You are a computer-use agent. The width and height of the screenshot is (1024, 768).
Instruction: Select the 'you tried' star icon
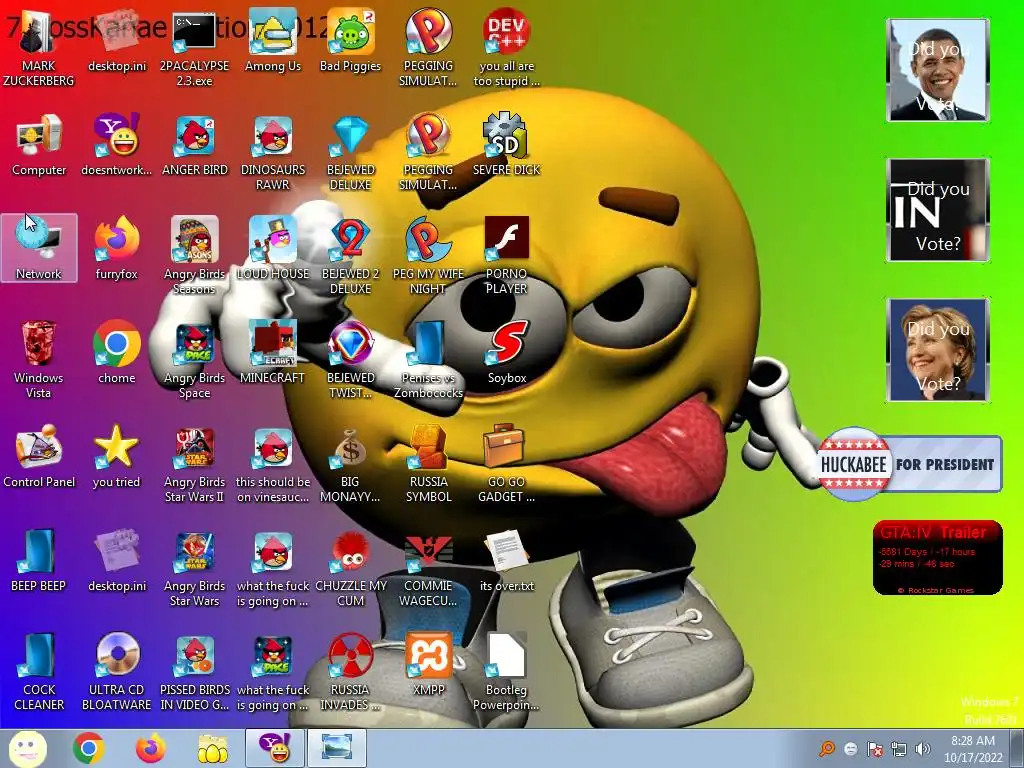116,456
